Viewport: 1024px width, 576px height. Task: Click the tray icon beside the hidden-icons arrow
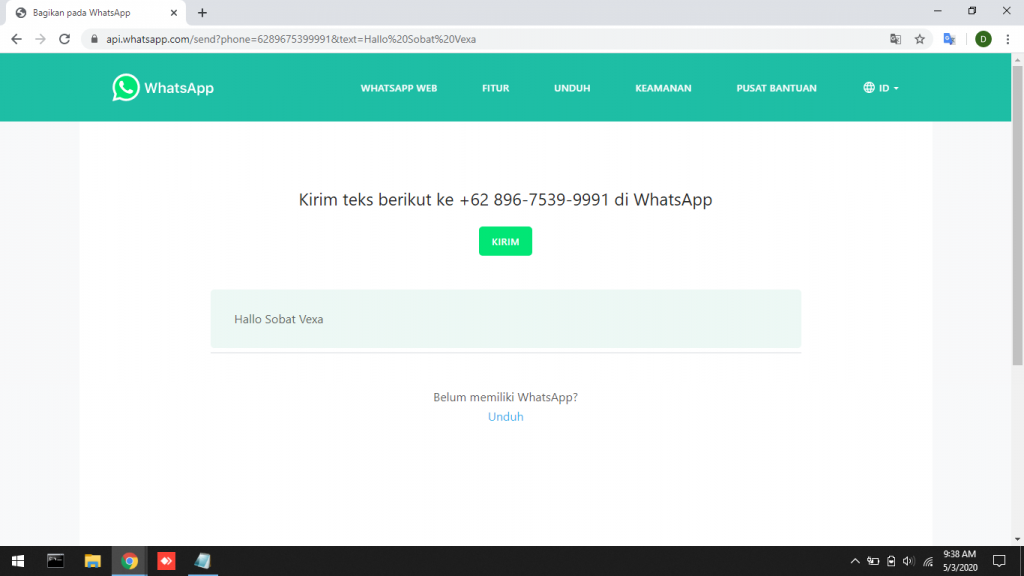[x=873, y=561]
